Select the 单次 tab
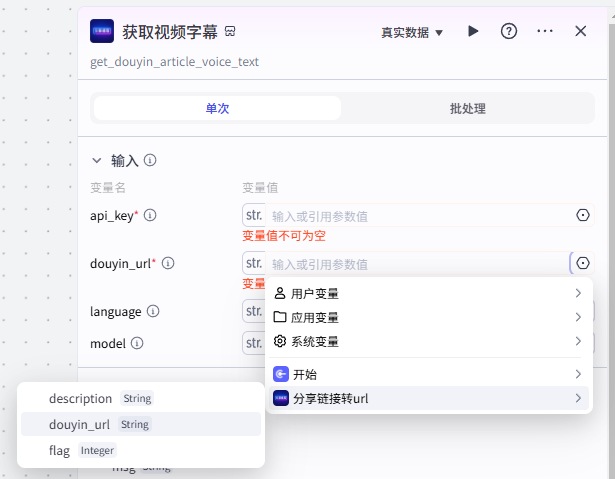This screenshot has height=479, width=615. pyautogui.click(x=217, y=108)
